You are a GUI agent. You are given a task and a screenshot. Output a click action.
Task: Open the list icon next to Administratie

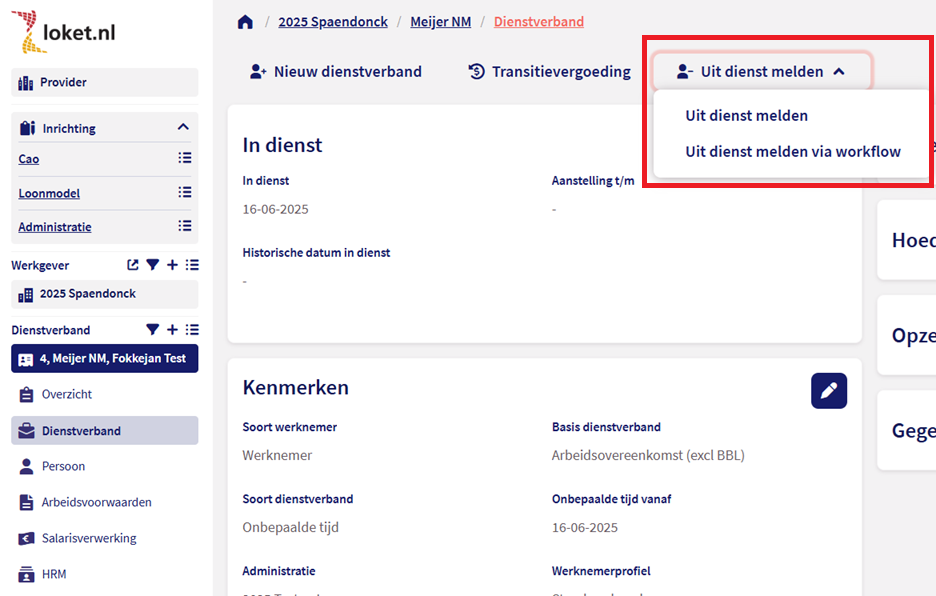pos(184,226)
